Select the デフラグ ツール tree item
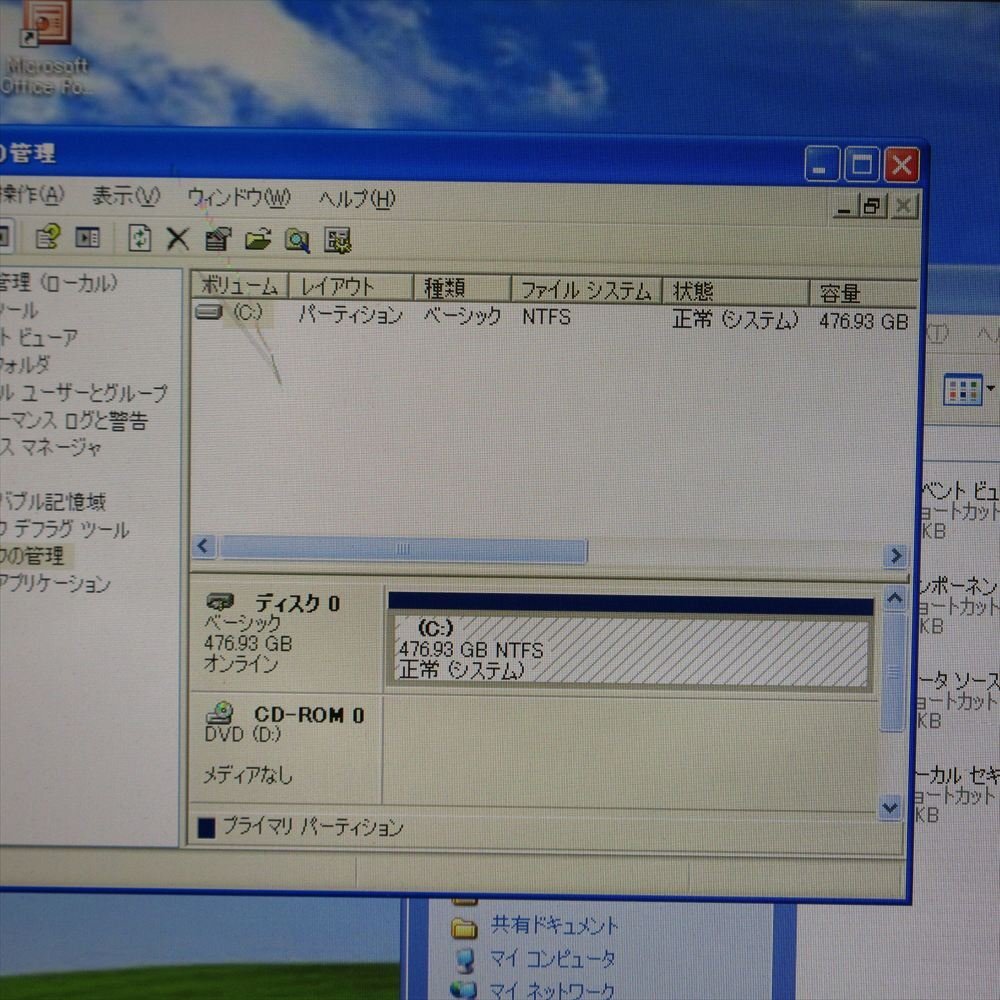The height and width of the screenshot is (1000, 1000). tap(64, 528)
